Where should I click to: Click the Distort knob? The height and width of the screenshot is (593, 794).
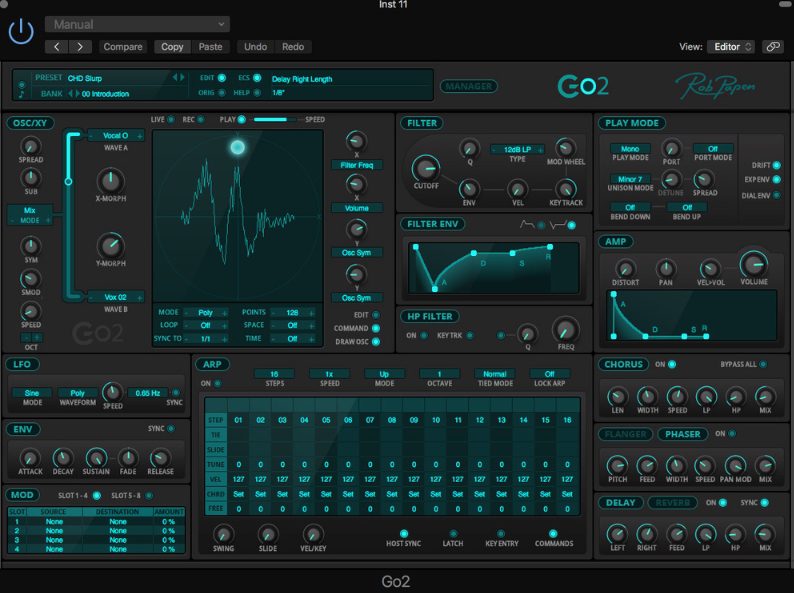coord(625,268)
